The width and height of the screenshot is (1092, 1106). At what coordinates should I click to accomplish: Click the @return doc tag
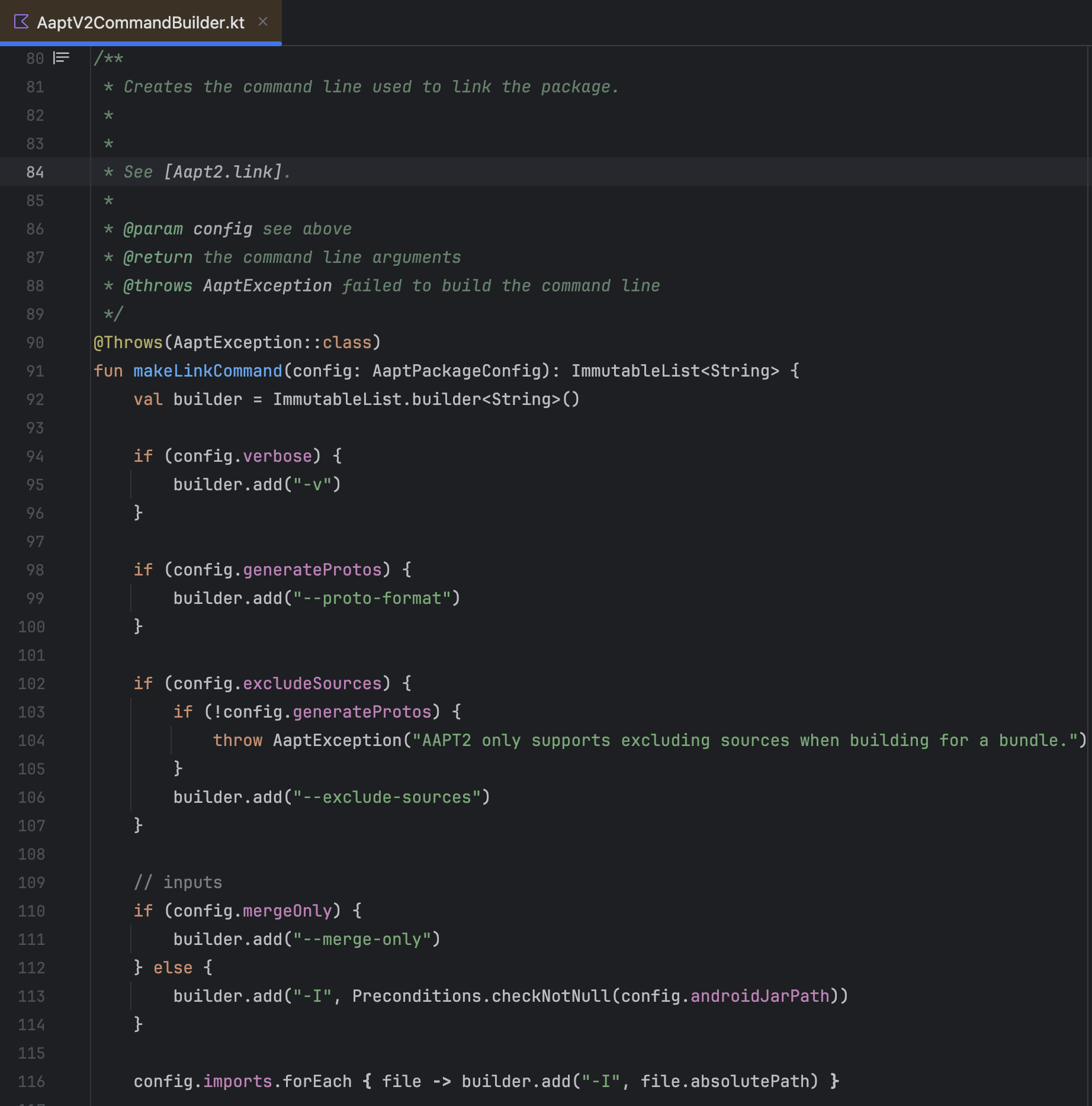pos(158,257)
